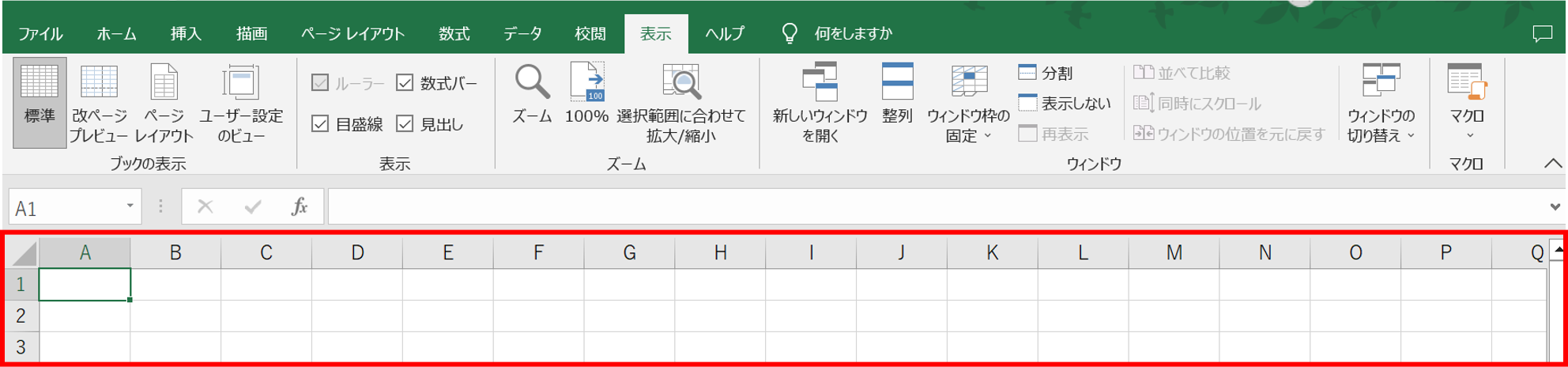The height and width of the screenshot is (367, 1568).
Task: Click the 整列 arrange windows icon
Action: pos(897,82)
